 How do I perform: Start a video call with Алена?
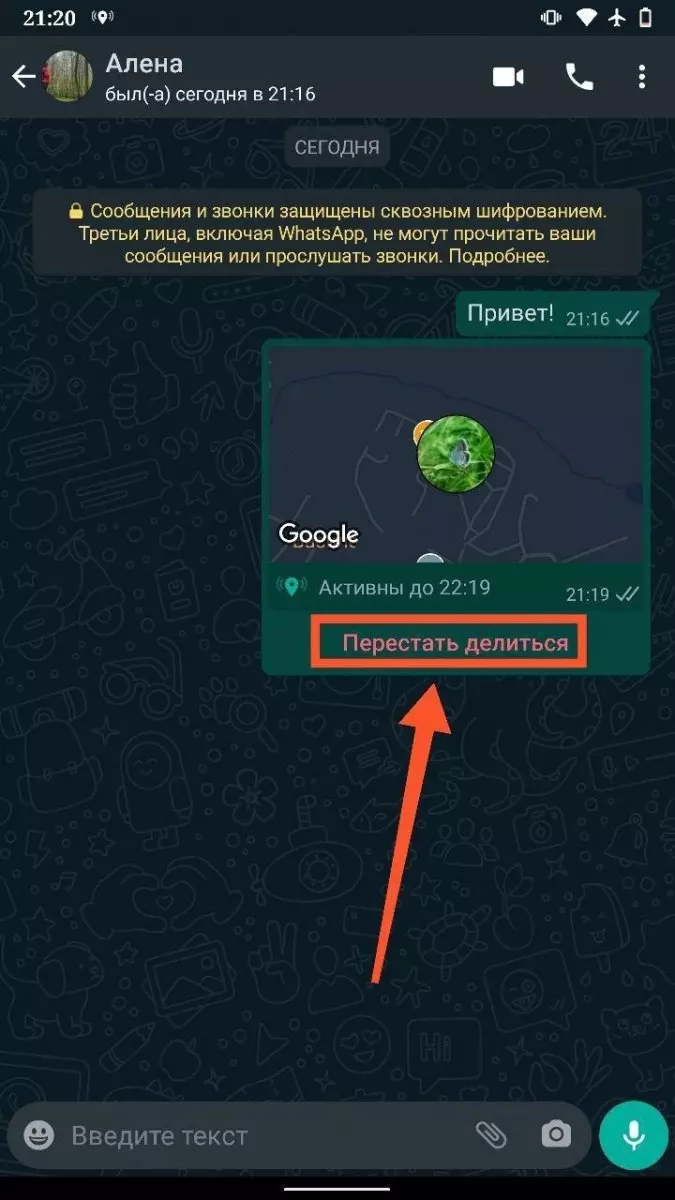tap(508, 77)
